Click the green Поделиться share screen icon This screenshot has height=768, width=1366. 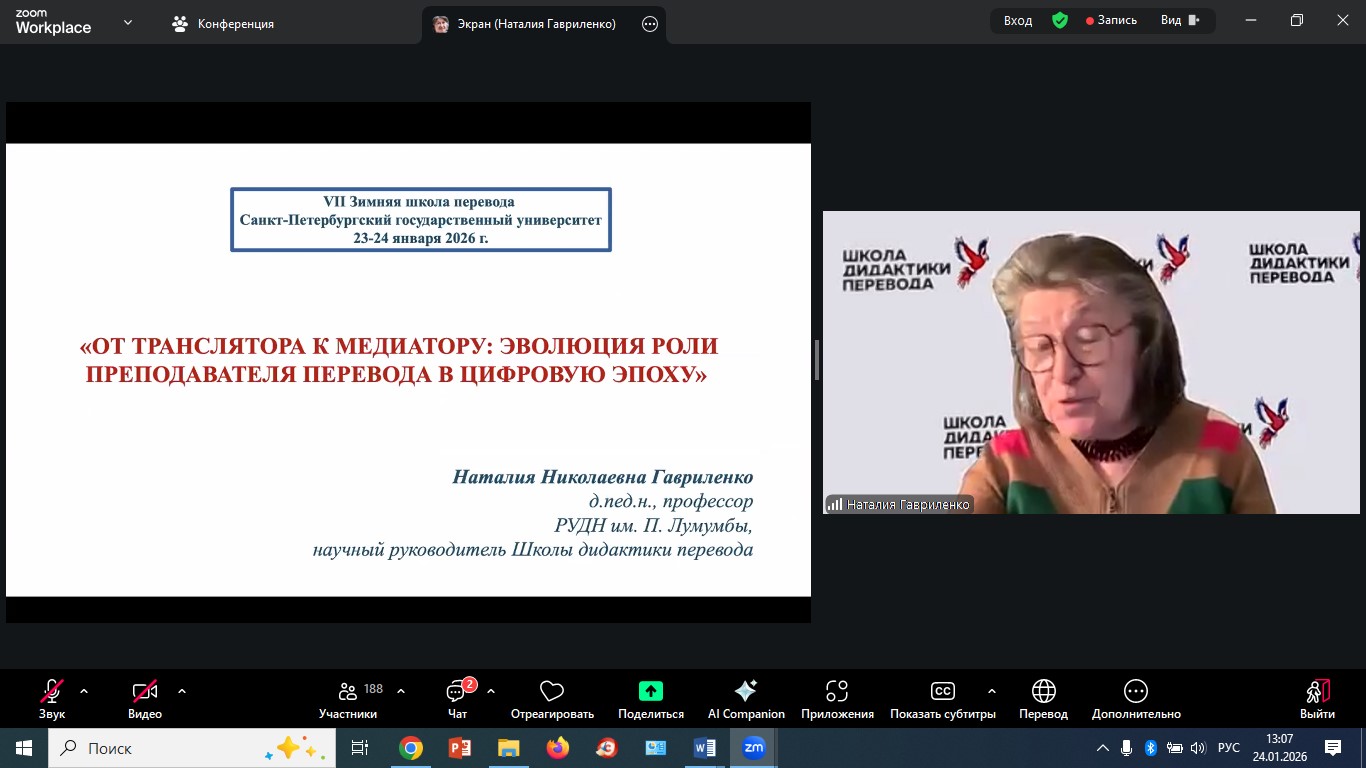[x=651, y=691]
